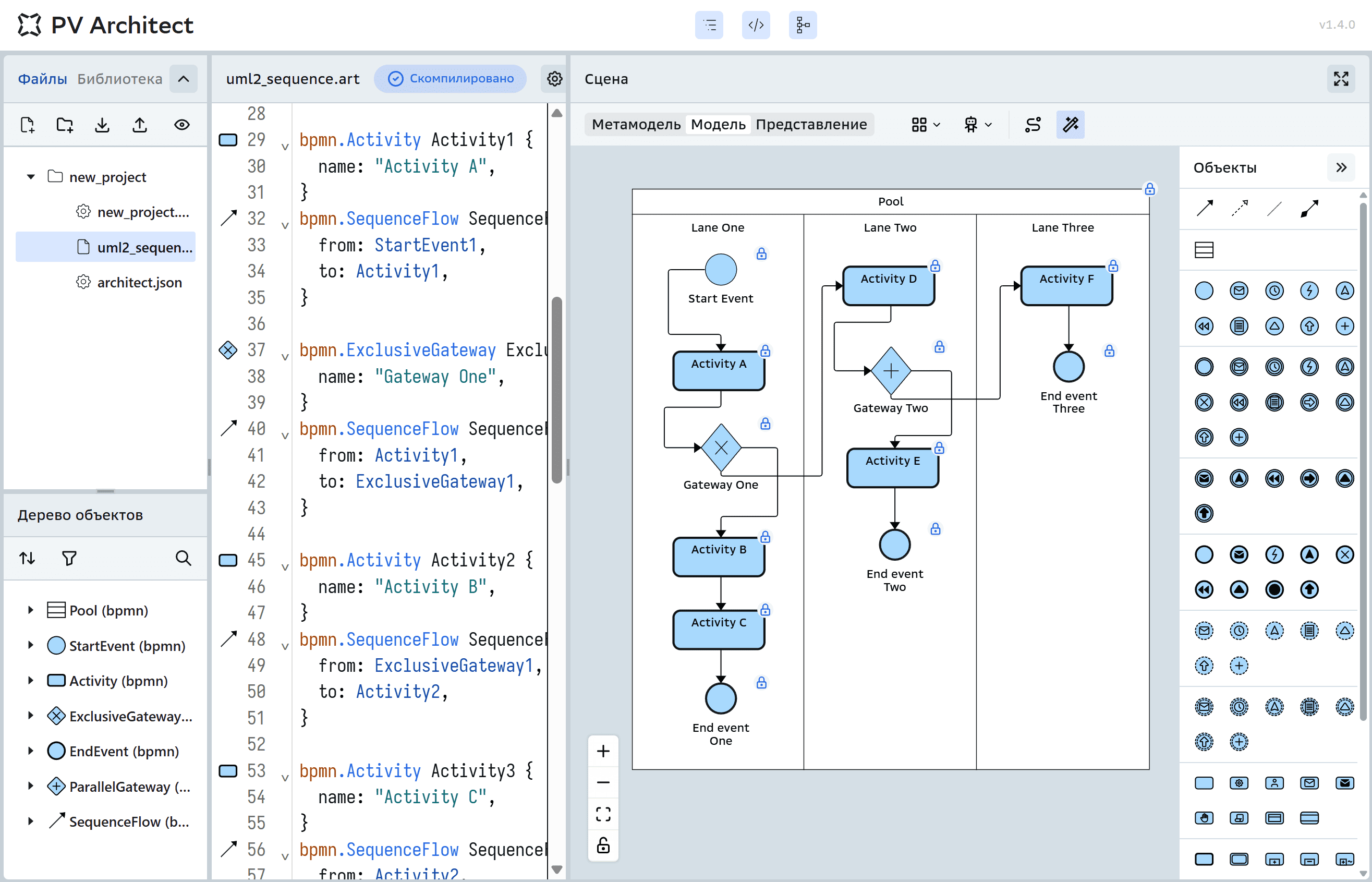Switch to the Метамодель tab
Viewport: 1372px width, 882px height.
click(636, 124)
